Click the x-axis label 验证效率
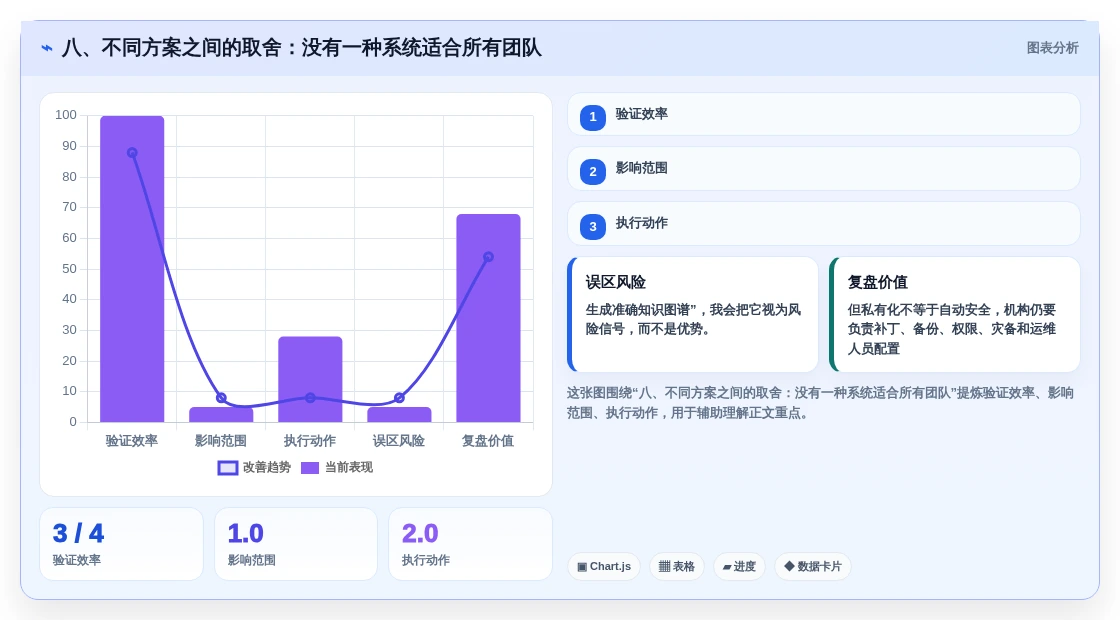The width and height of the screenshot is (1120, 620). point(132,441)
